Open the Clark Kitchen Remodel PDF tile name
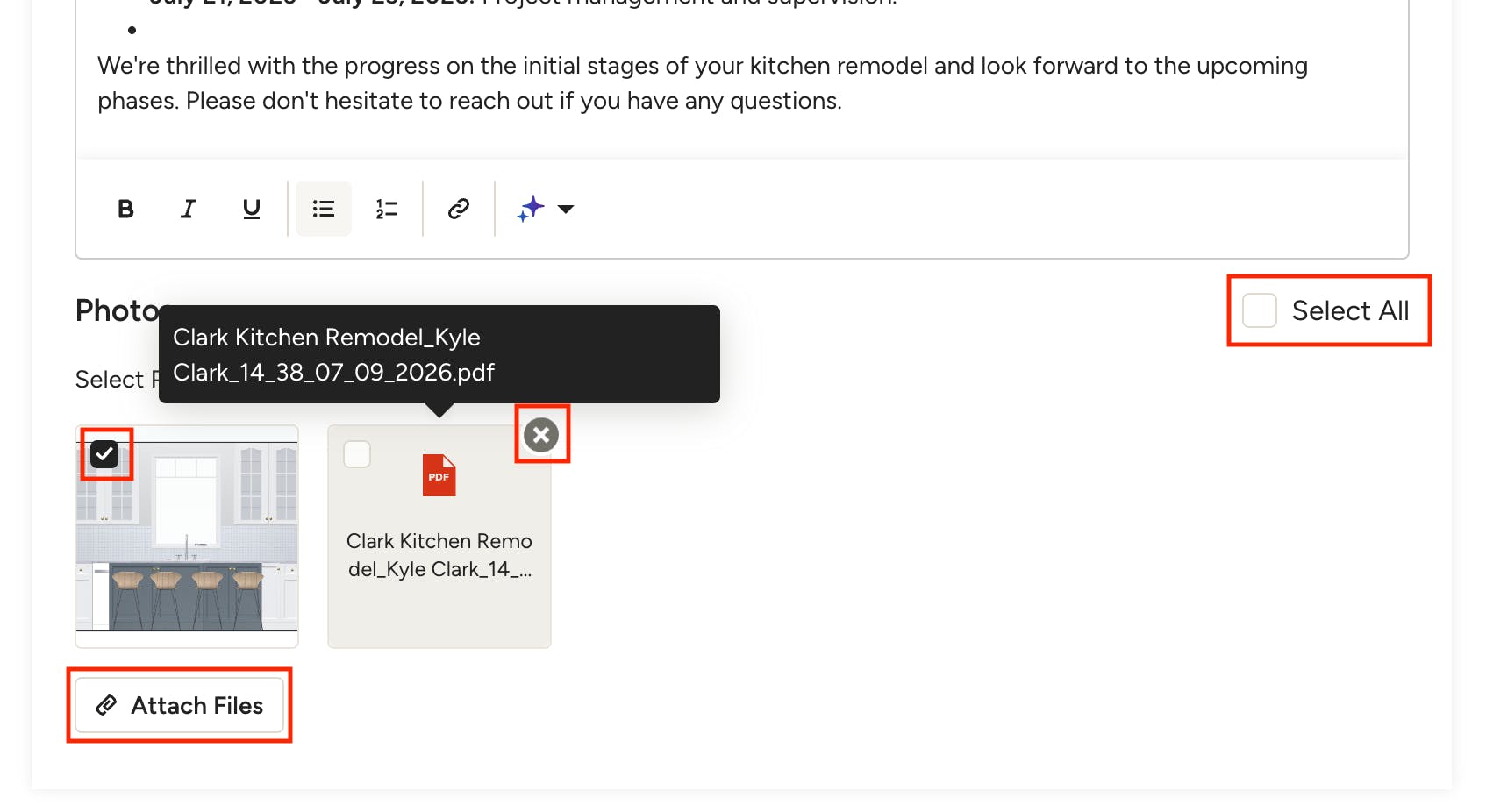This screenshot has width=1486, height=812. (439, 555)
